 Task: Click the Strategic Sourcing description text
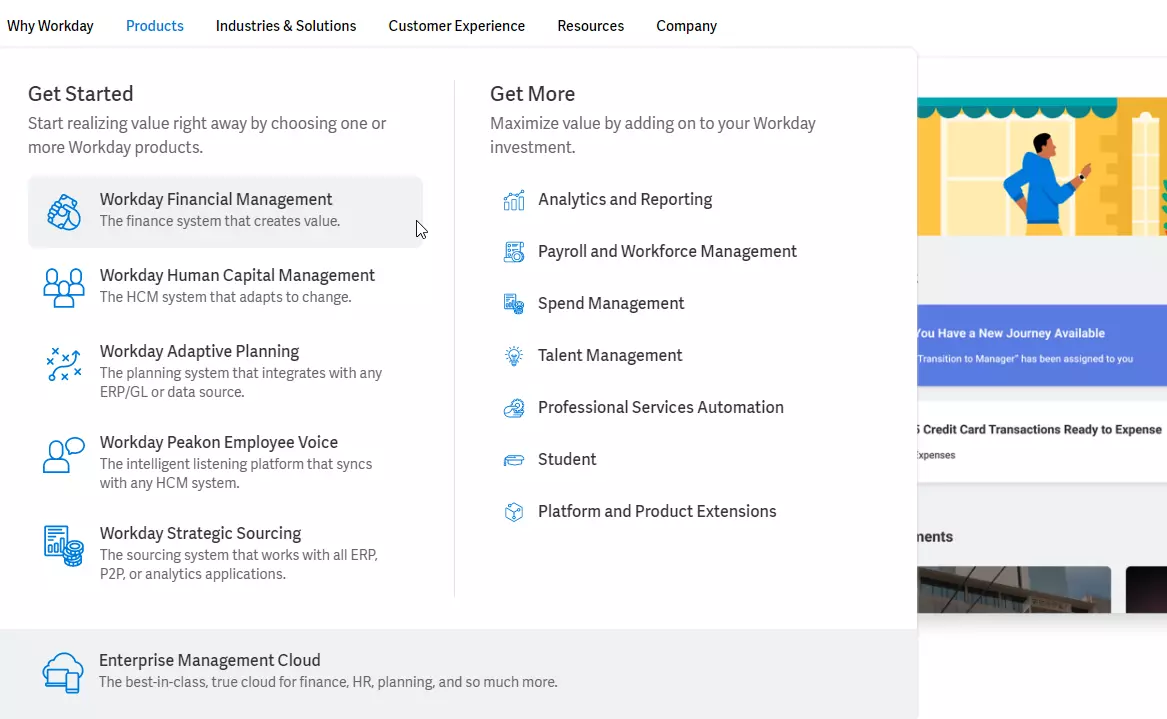point(239,564)
